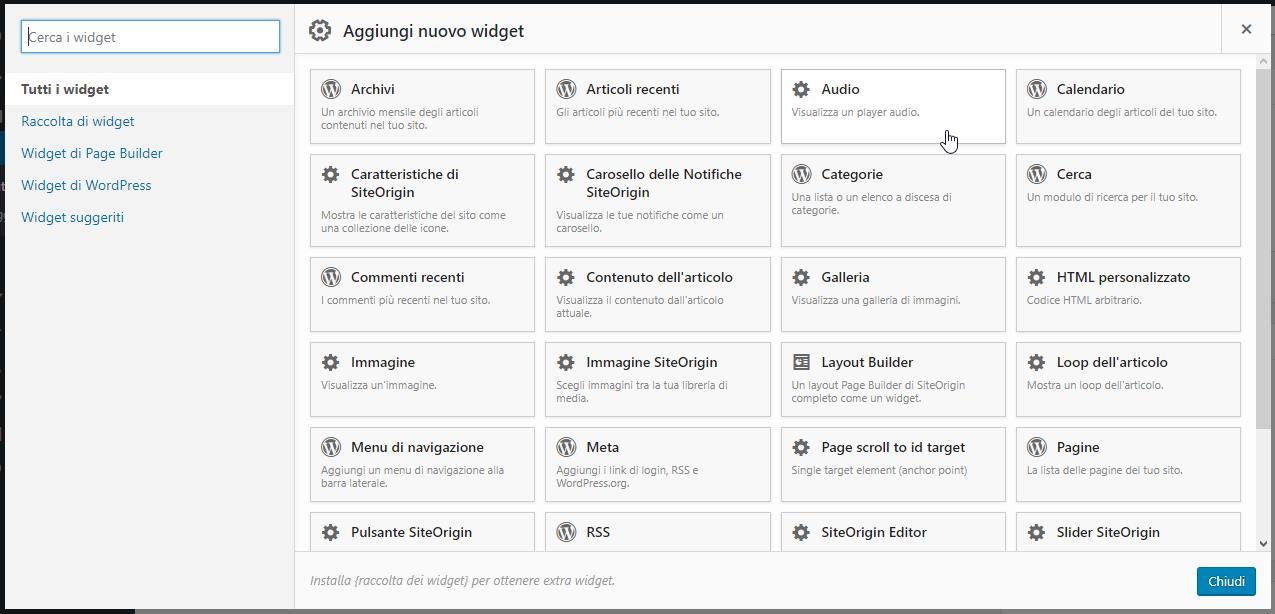Click the gear icon beside Aggiungi nuovo widget

320,31
